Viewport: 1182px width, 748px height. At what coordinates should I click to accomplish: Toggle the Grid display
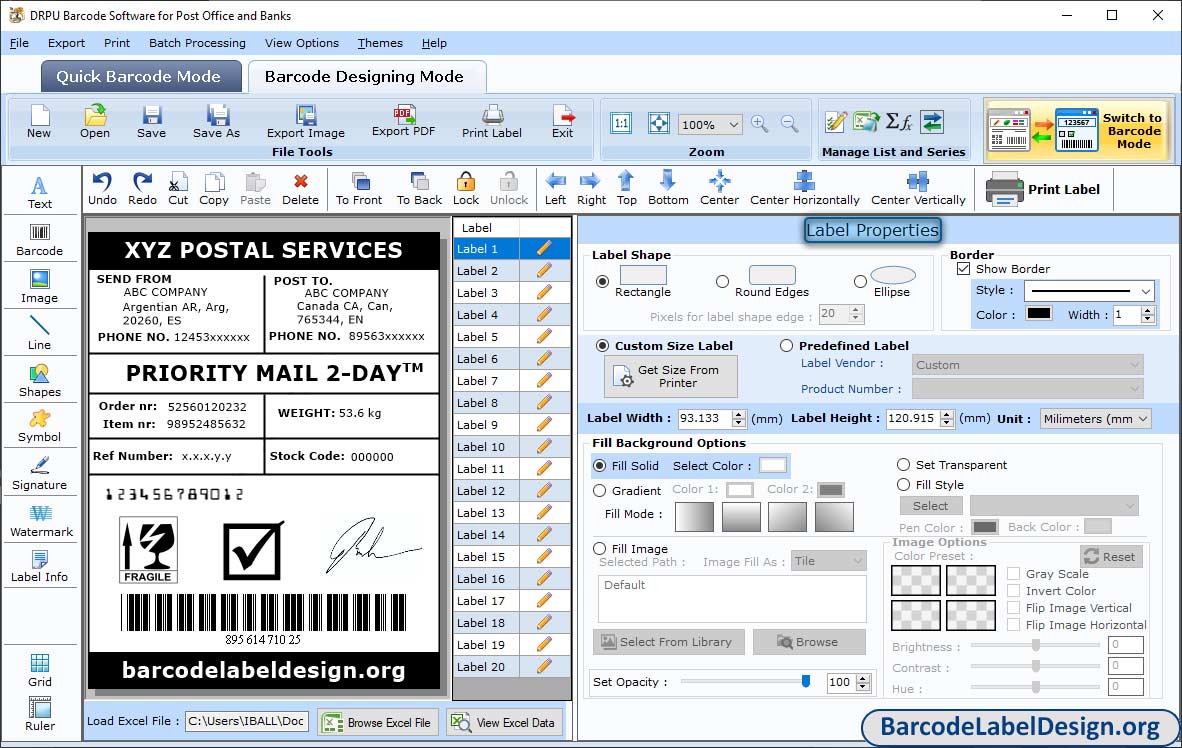40,670
